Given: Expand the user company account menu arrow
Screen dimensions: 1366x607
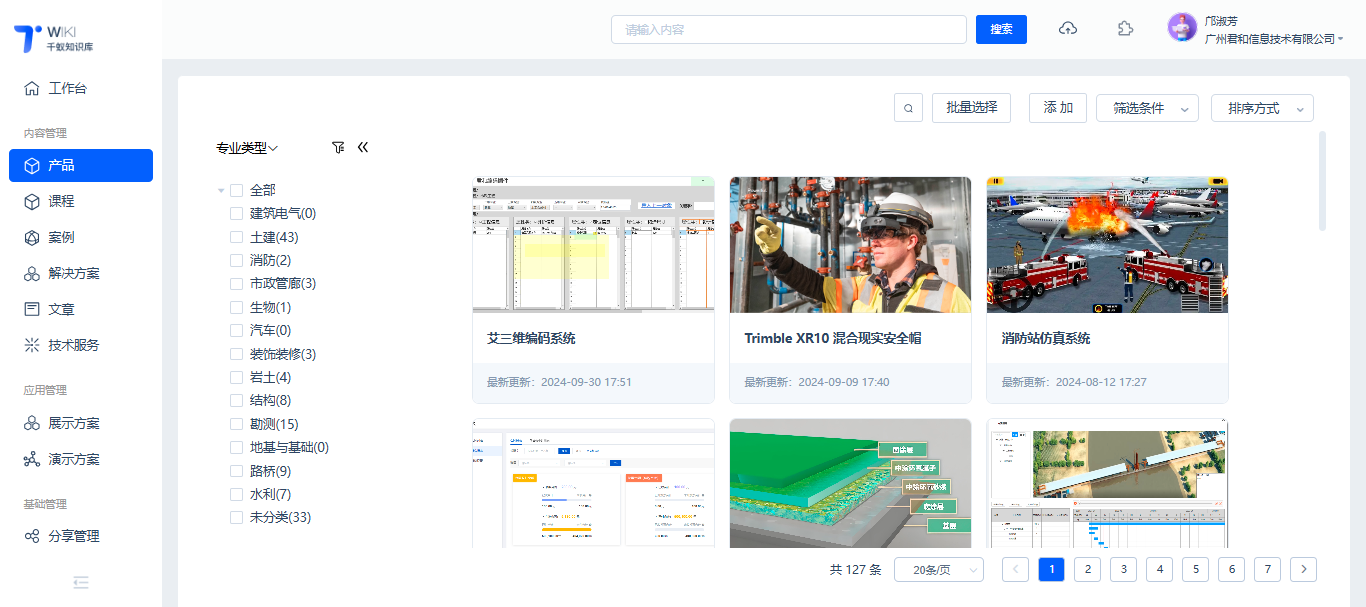Looking at the screenshot, I should 1341,39.
